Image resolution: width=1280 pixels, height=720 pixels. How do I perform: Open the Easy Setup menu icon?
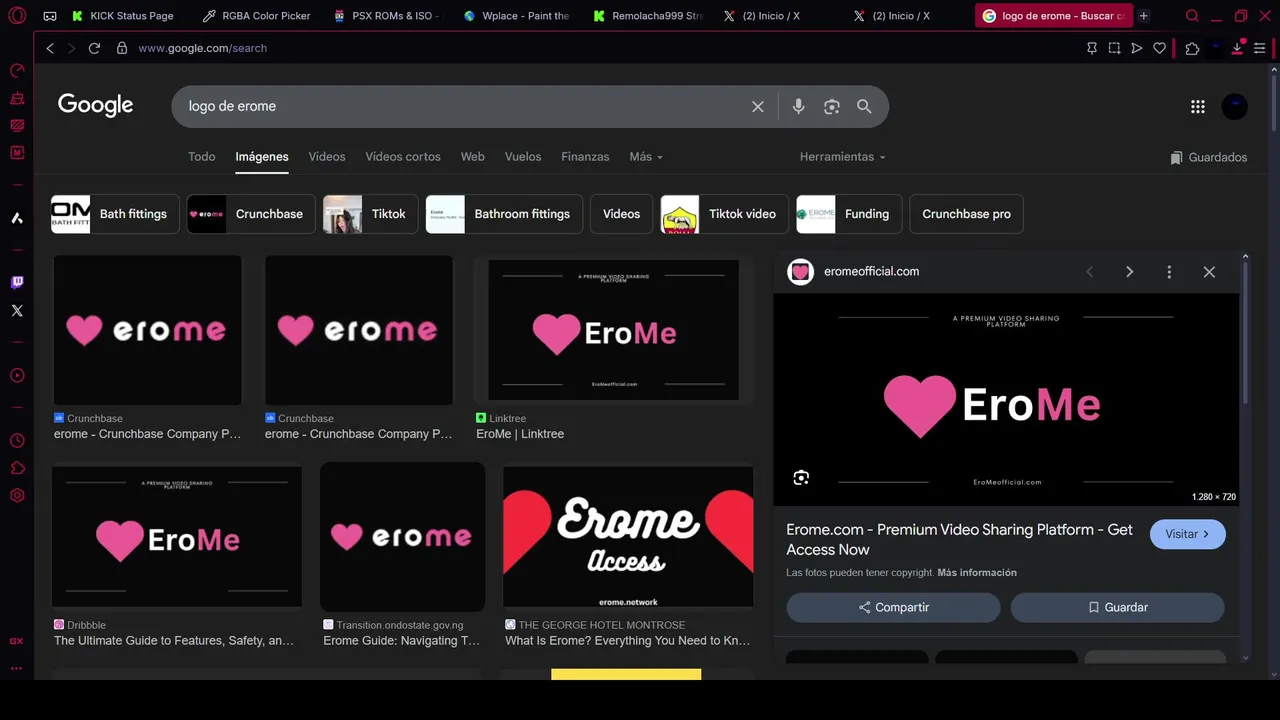click(x=1261, y=48)
